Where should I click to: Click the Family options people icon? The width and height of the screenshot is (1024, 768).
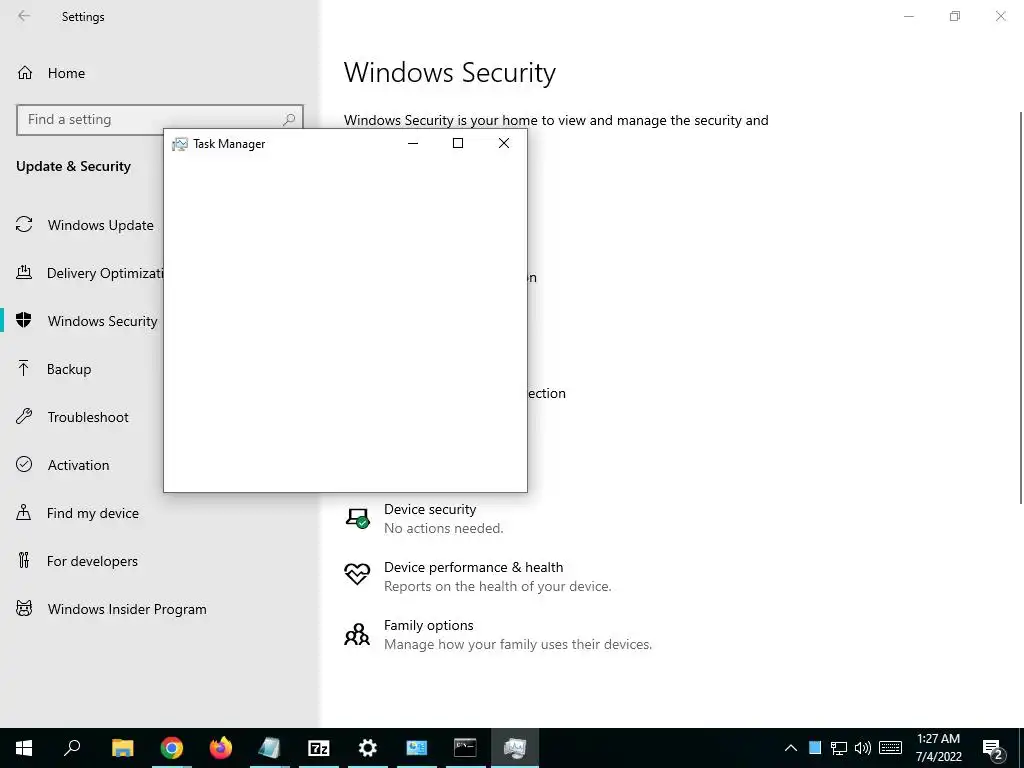click(x=357, y=634)
